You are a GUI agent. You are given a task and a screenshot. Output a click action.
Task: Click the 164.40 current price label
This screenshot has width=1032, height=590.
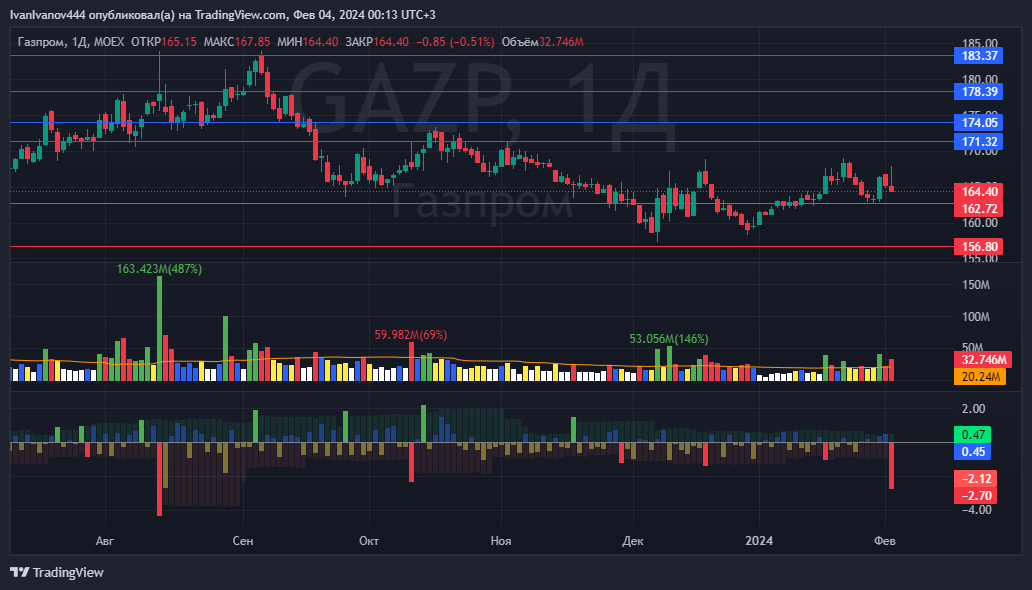(x=978, y=192)
